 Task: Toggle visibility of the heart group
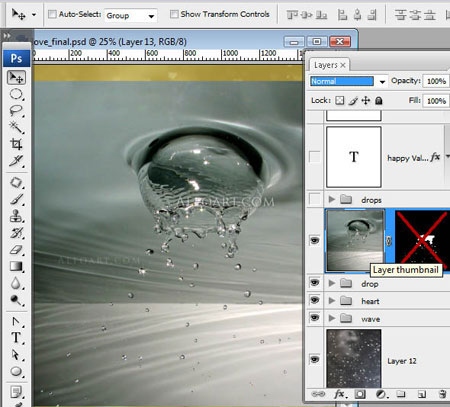(314, 300)
